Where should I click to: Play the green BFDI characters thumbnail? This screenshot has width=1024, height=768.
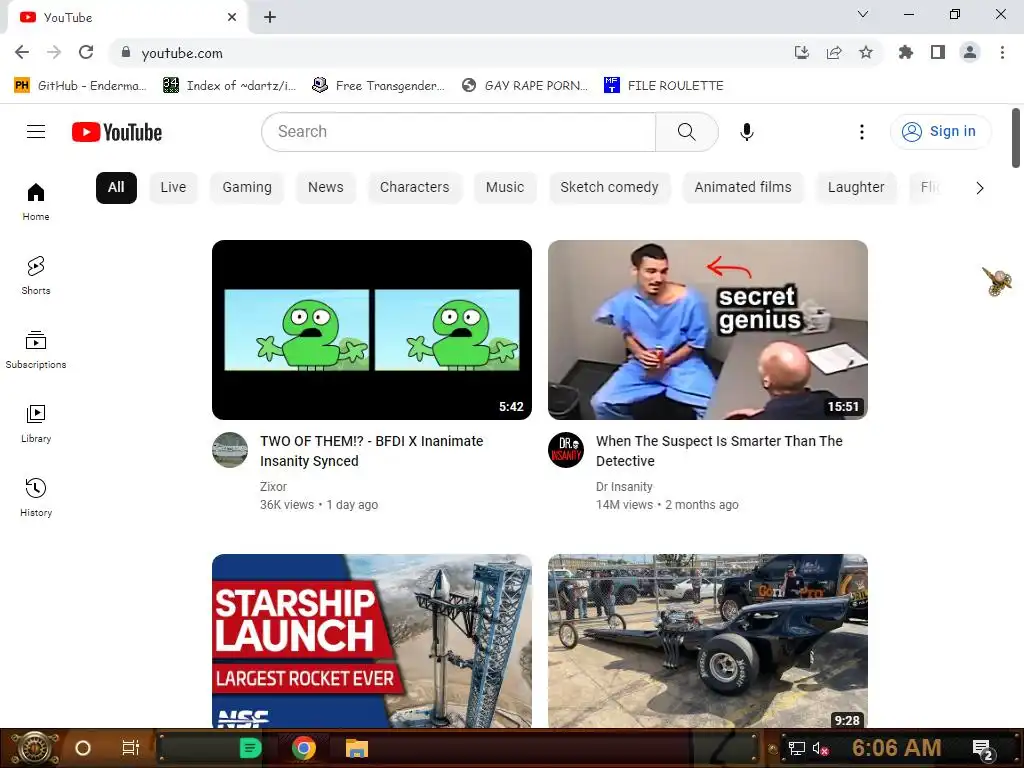tap(372, 330)
